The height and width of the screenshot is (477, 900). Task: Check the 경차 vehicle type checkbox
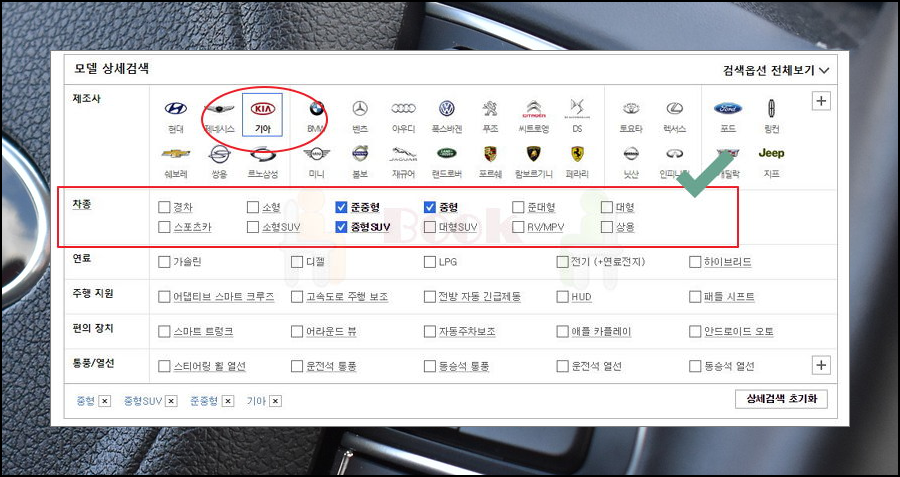[x=164, y=207]
